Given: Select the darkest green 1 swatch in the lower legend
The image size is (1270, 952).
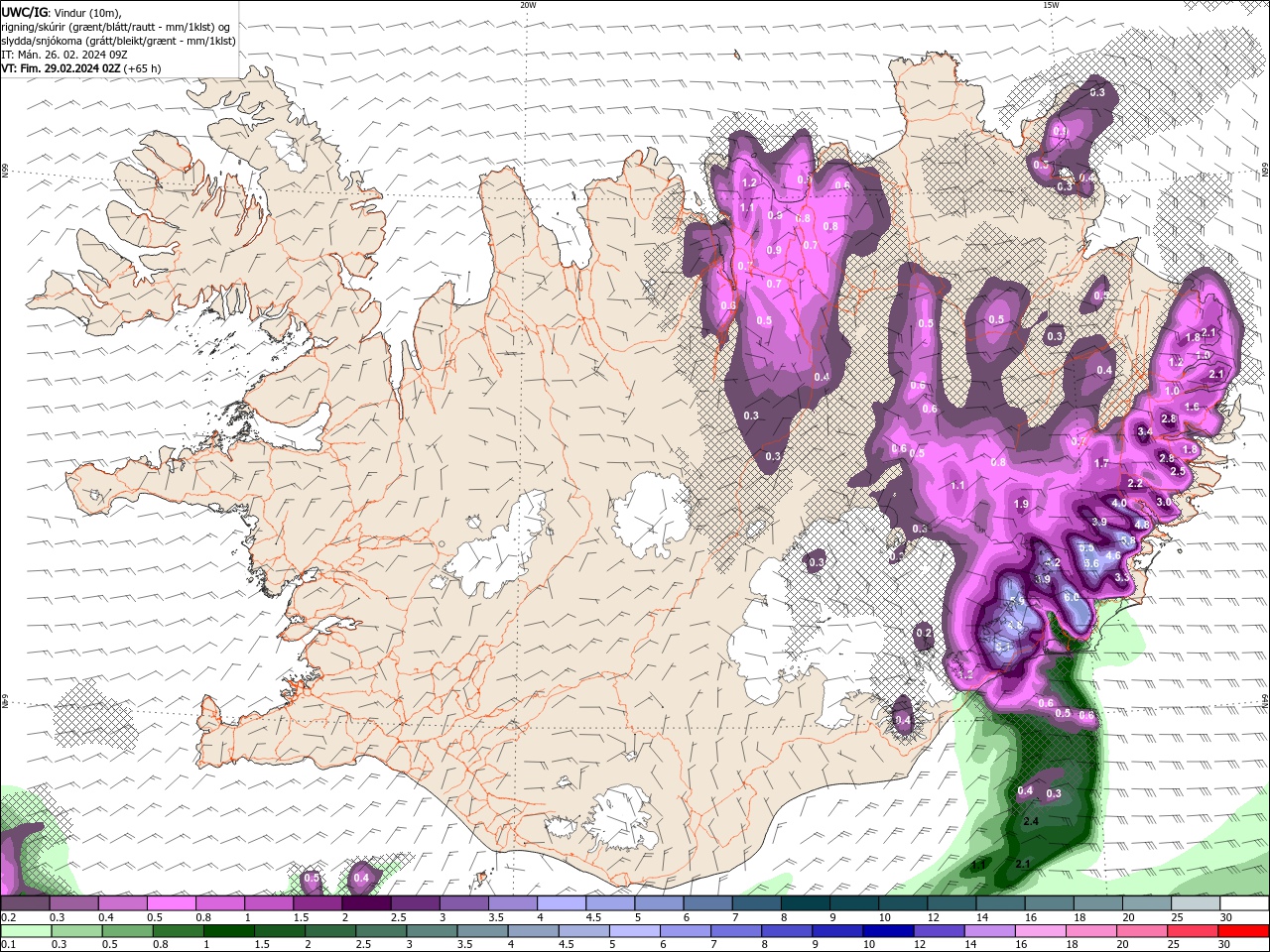Looking at the screenshot, I should tap(227, 931).
